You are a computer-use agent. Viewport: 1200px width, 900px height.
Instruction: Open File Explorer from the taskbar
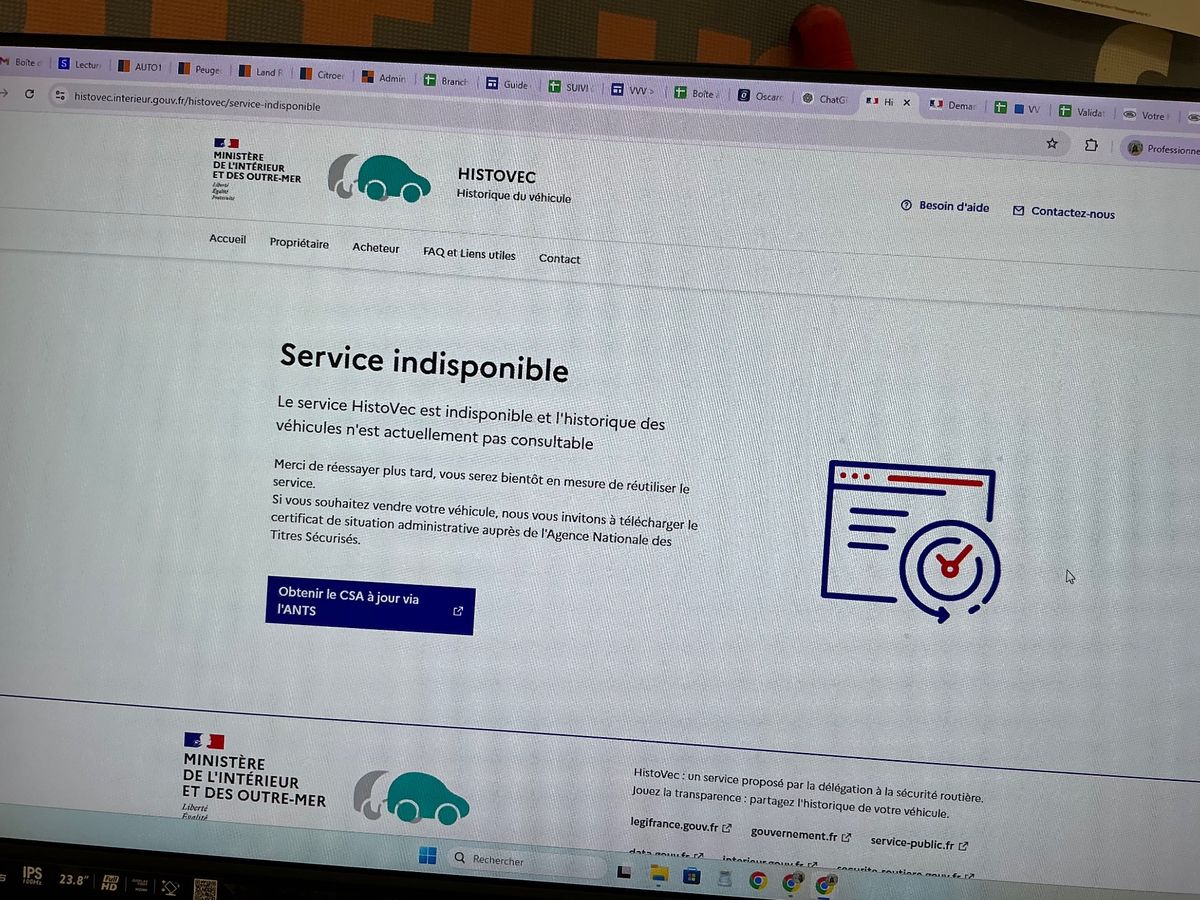coord(659,873)
